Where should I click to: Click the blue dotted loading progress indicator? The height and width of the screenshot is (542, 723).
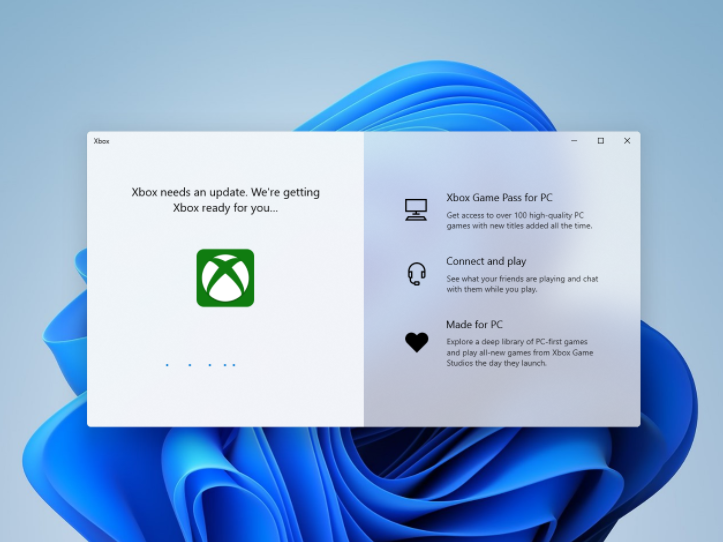tap(201, 365)
